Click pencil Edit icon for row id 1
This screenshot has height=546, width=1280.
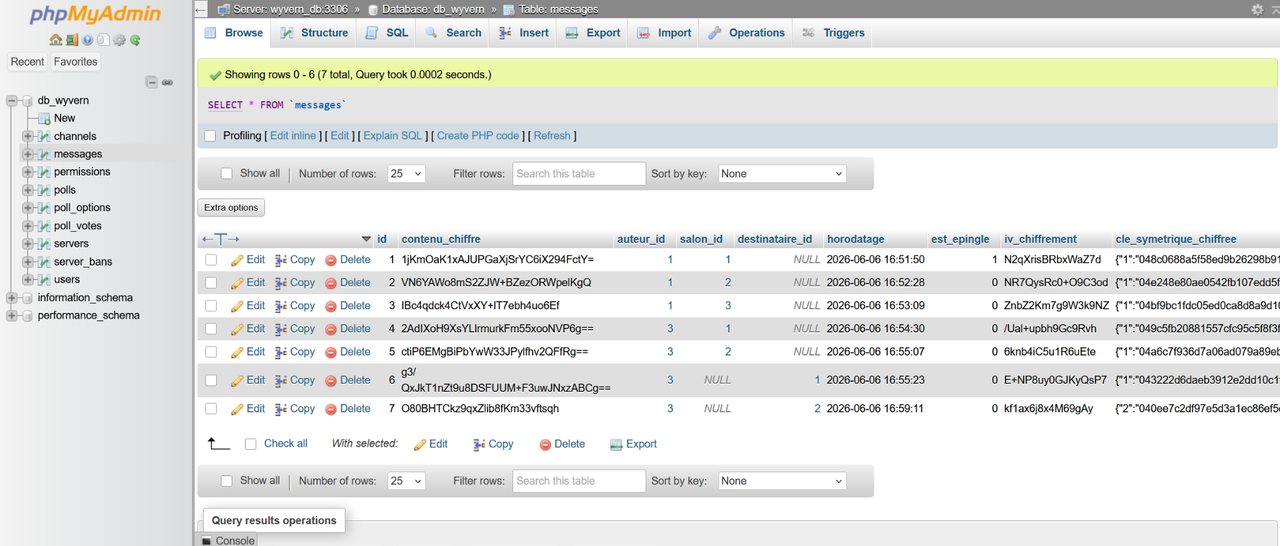pyautogui.click(x=237, y=260)
